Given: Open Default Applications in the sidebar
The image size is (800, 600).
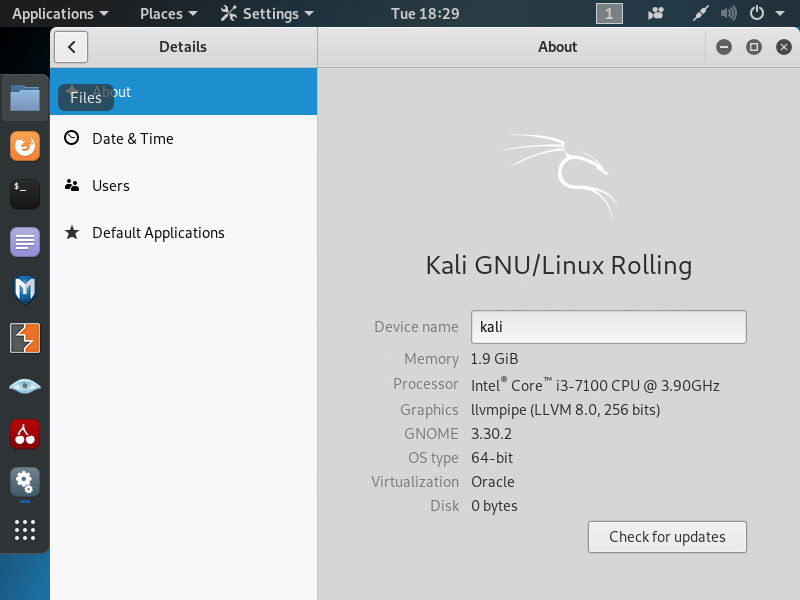Looking at the screenshot, I should click(x=184, y=233).
